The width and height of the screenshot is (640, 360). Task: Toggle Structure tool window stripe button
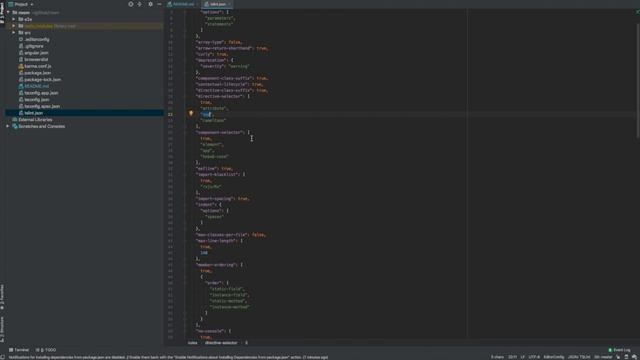(2, 329)
